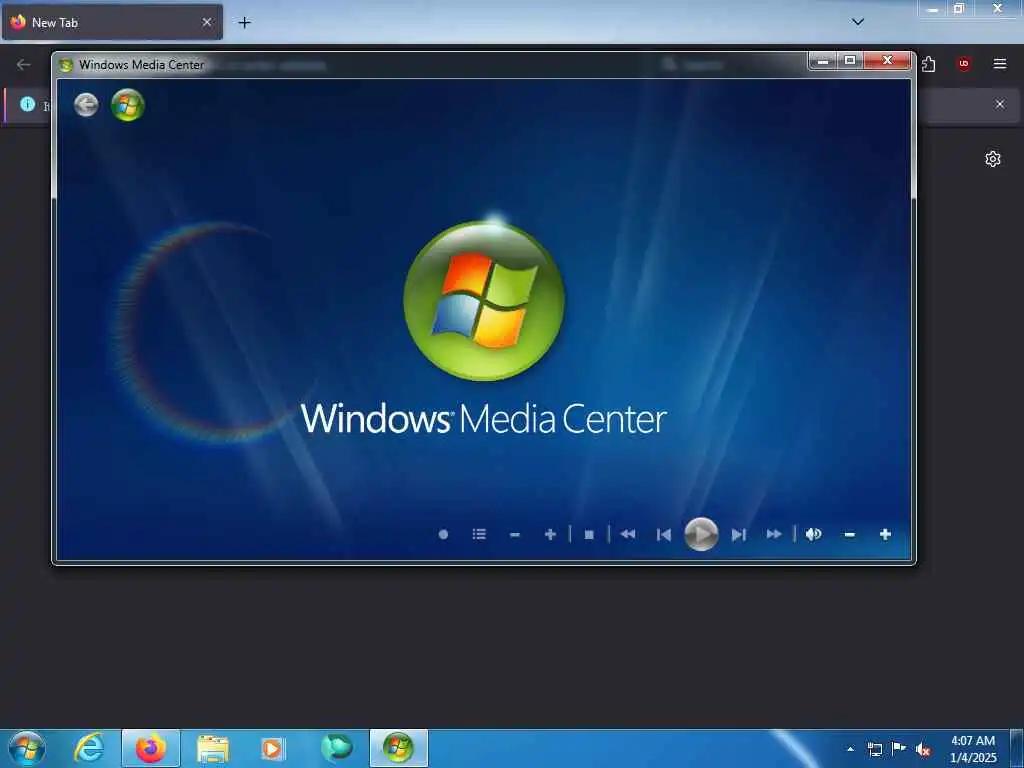Stop playback with the stop button
Viewport: 1024px width, 768px height.
point(589,535)
